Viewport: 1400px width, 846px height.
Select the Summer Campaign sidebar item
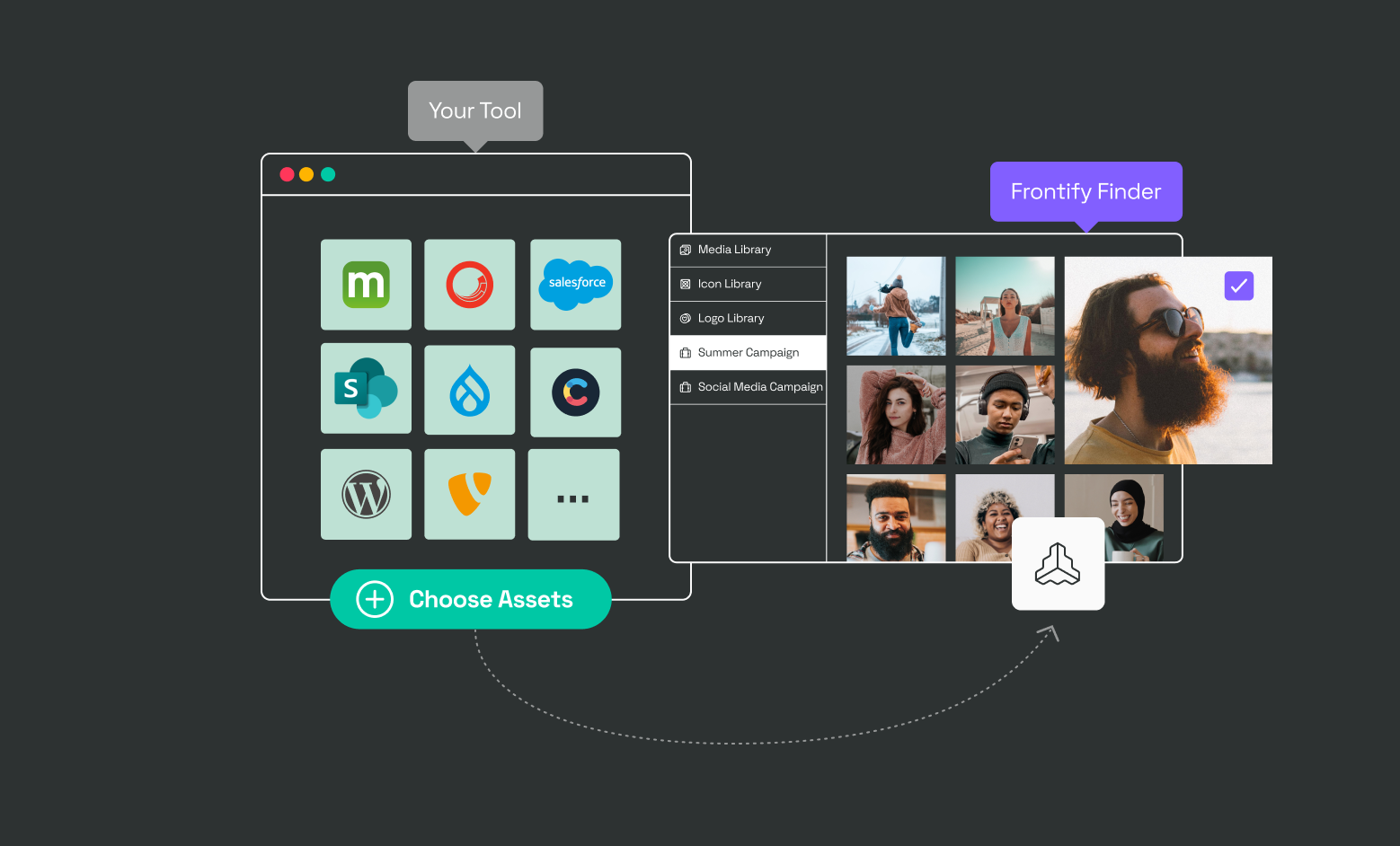click(x=748, y=353)
